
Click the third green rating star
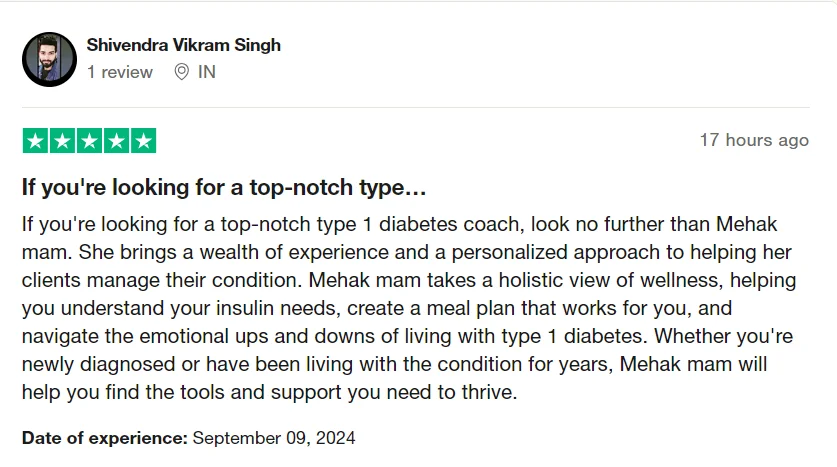[x=89, y=140]
